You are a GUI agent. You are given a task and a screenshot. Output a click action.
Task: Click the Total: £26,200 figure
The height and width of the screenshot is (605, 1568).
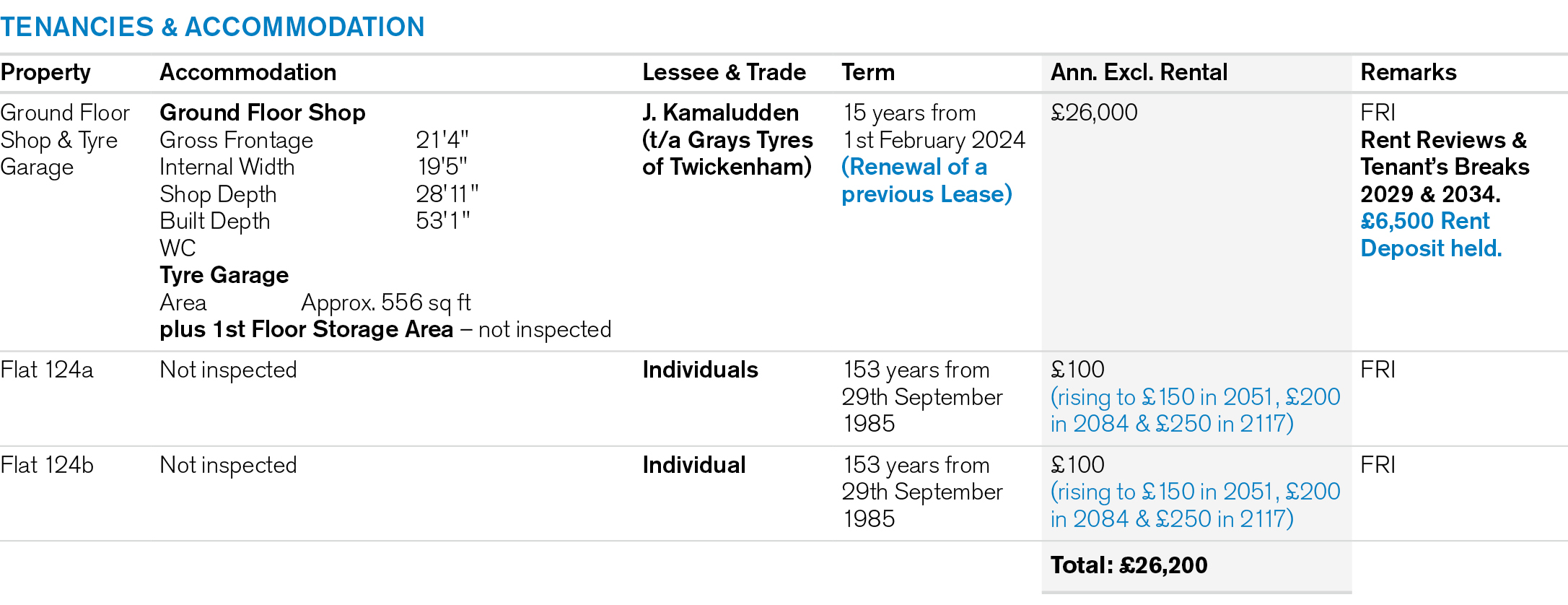pos(1129,565)
